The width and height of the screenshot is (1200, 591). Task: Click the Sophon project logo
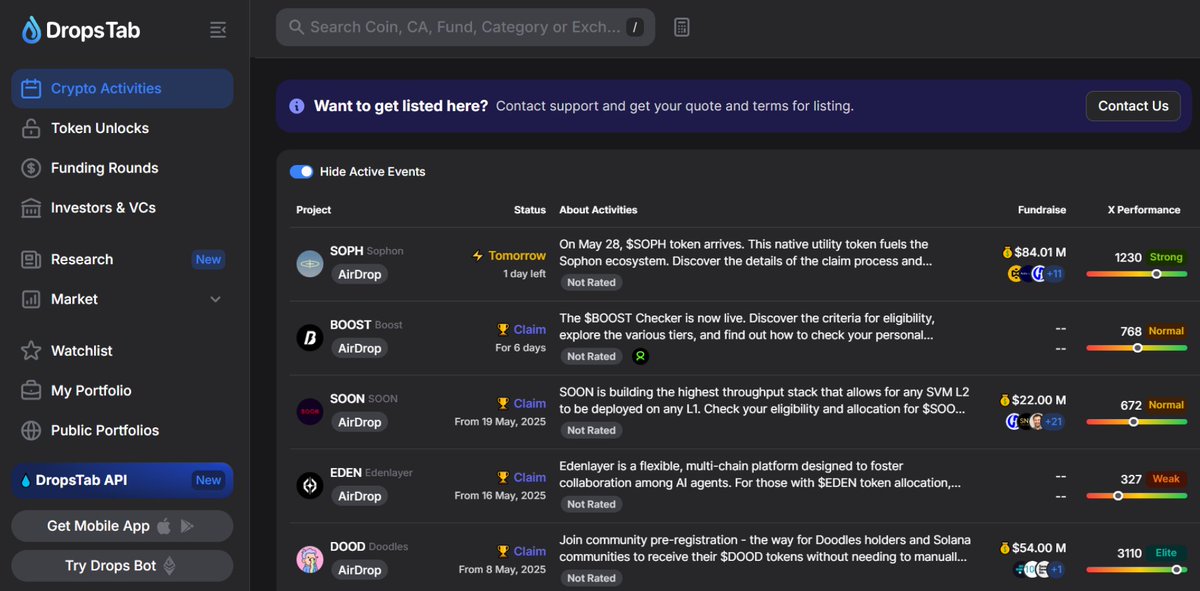310,264
